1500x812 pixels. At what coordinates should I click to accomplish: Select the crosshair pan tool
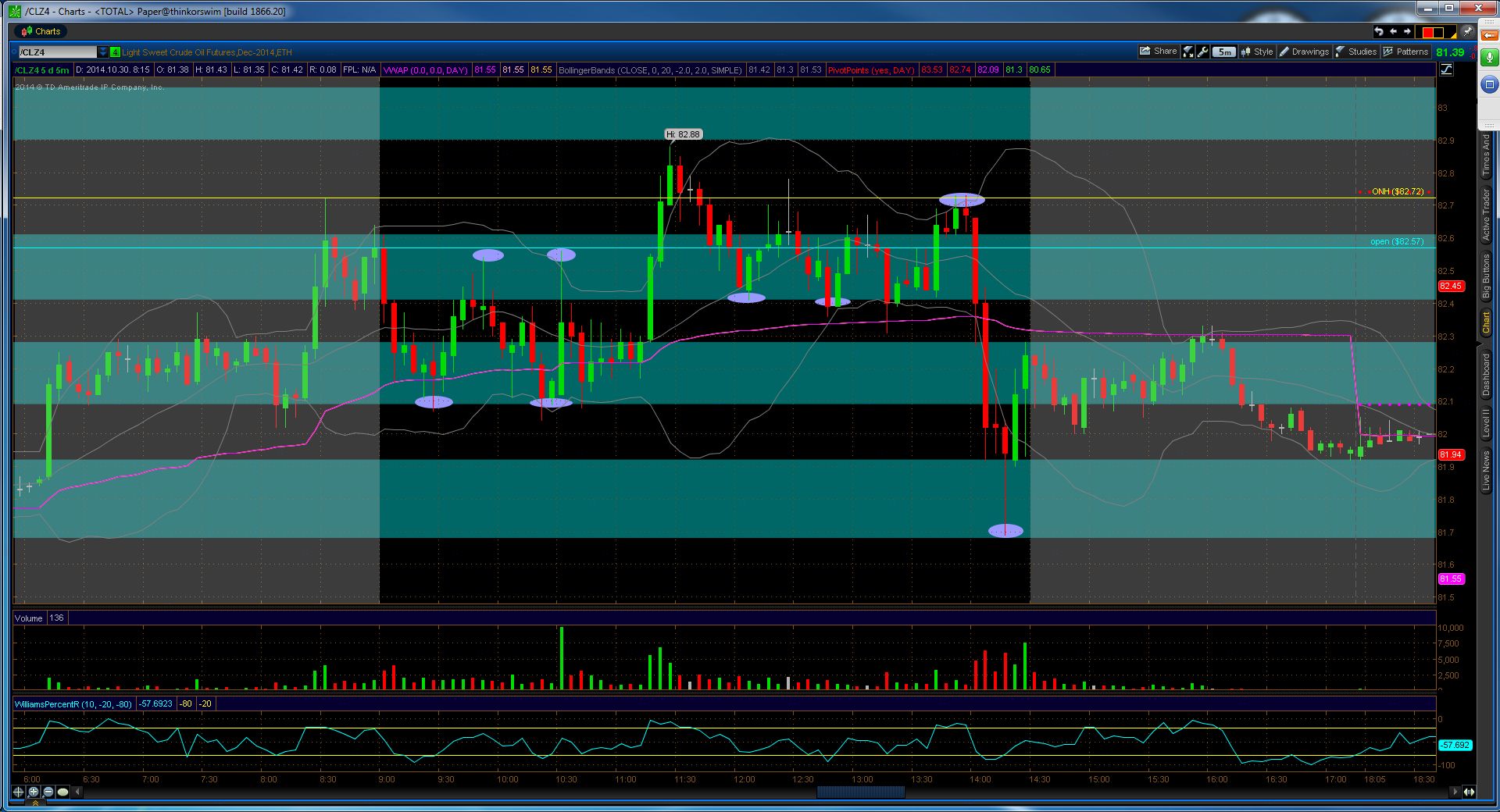pos(19,792)
